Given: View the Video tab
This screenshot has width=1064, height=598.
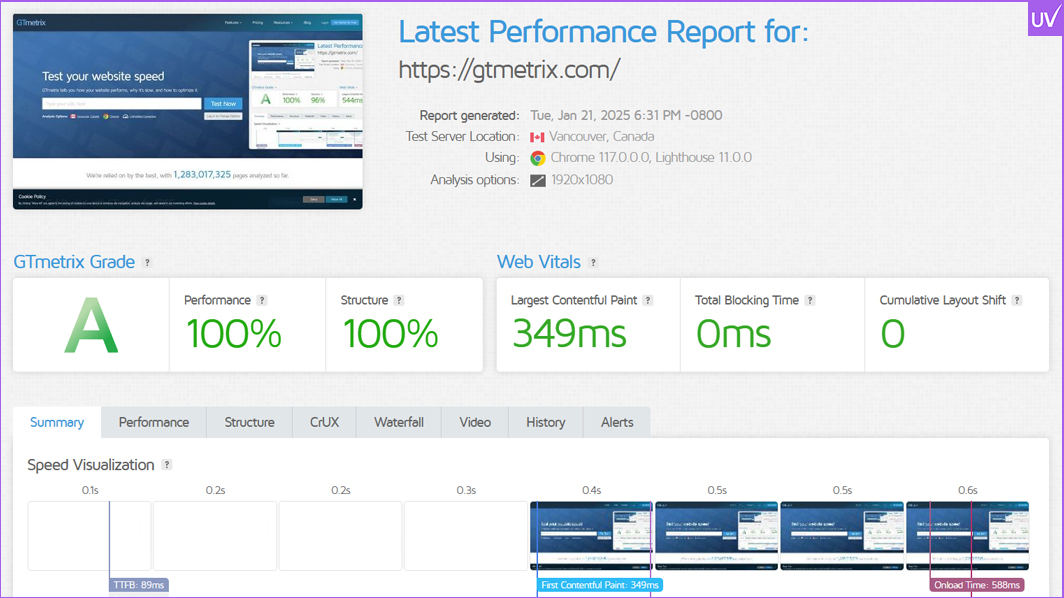Looking at the screenshot, I should [x=475, y=422].
